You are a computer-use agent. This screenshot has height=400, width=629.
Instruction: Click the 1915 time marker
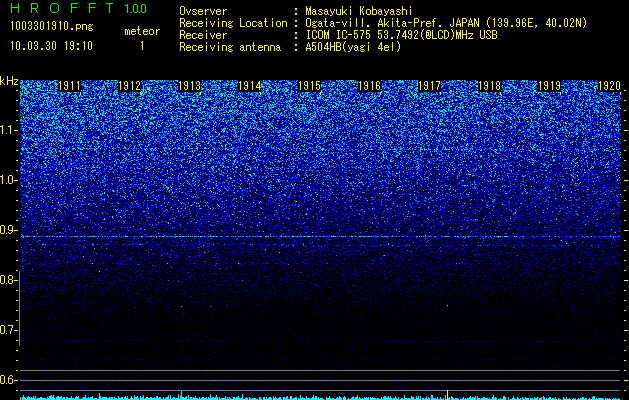pyautogui.click(x=309, y=86)
